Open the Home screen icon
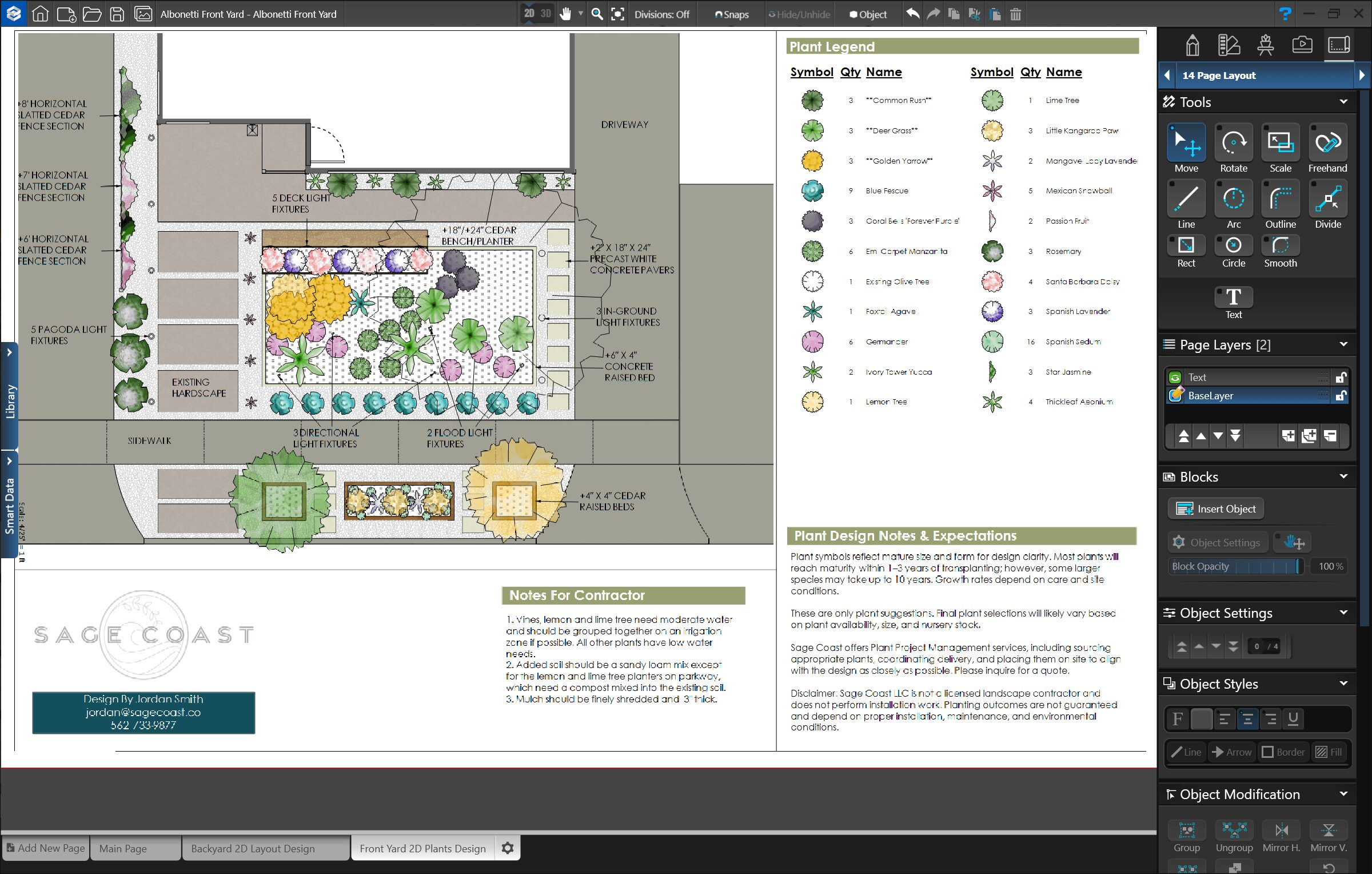Image resolution: width=1372 pixels, height=874 pixels. pyautogui.click(x=40, y=14)
